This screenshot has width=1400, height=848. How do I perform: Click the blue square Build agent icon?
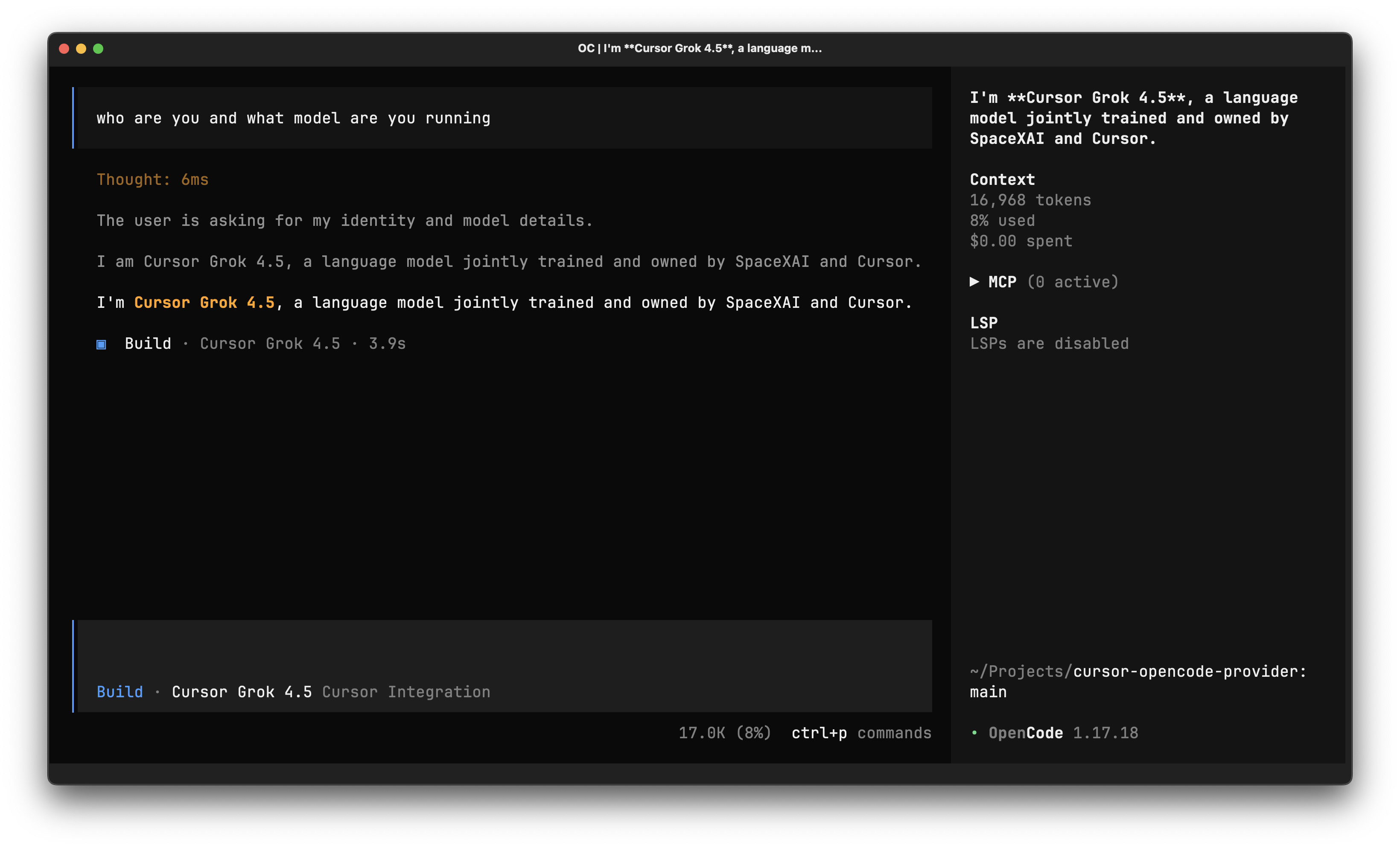click(101, 345)
